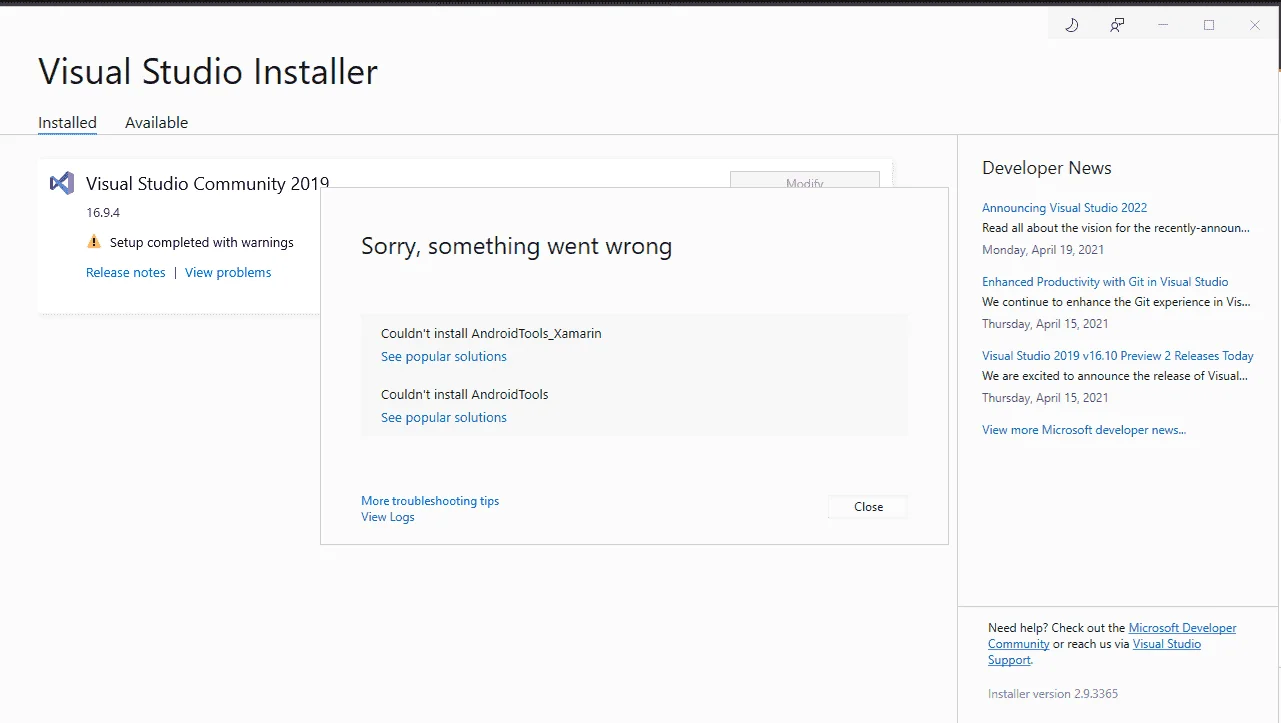
Task: Click the version number 16.9.4
Action: 103,212
